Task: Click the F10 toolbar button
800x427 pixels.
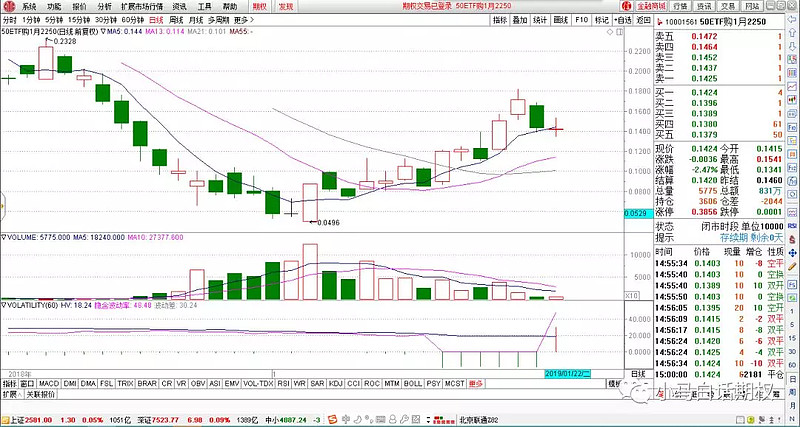Action: pyautogui.click(x=581, y=20)
